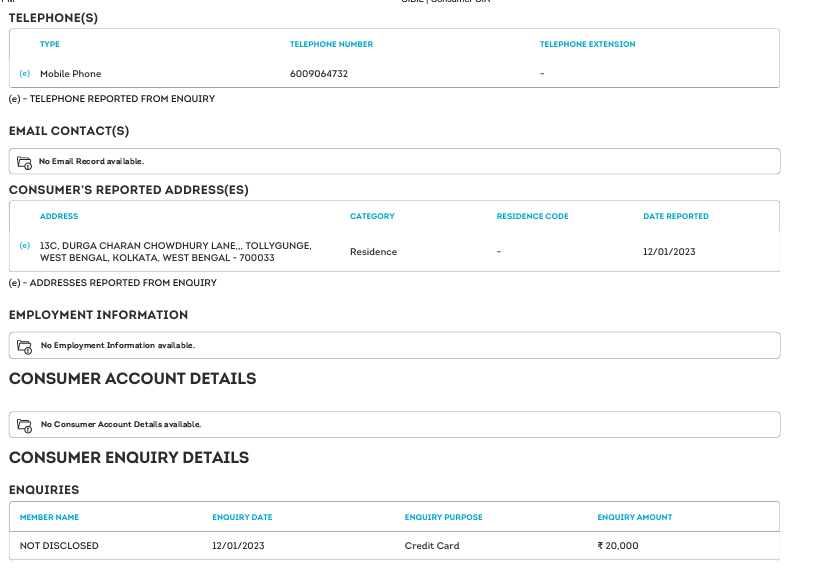Click the Member Name column header

(49, 517)
